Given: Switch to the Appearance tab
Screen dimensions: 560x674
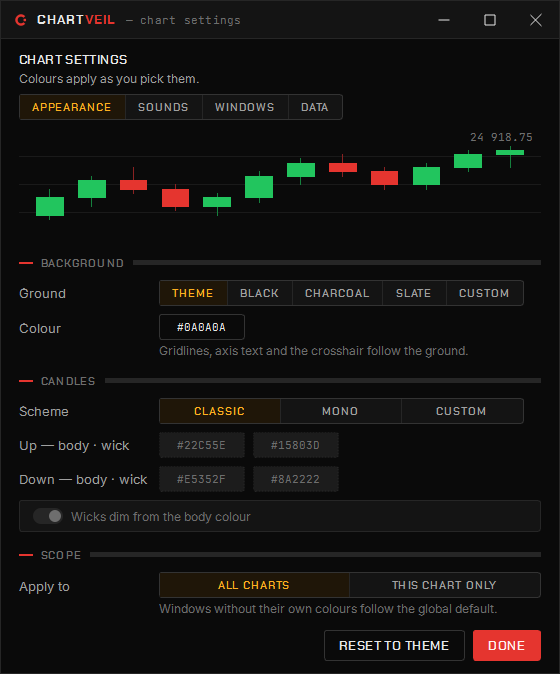Looking at the screenshot, I should click(x=72, y=107).
